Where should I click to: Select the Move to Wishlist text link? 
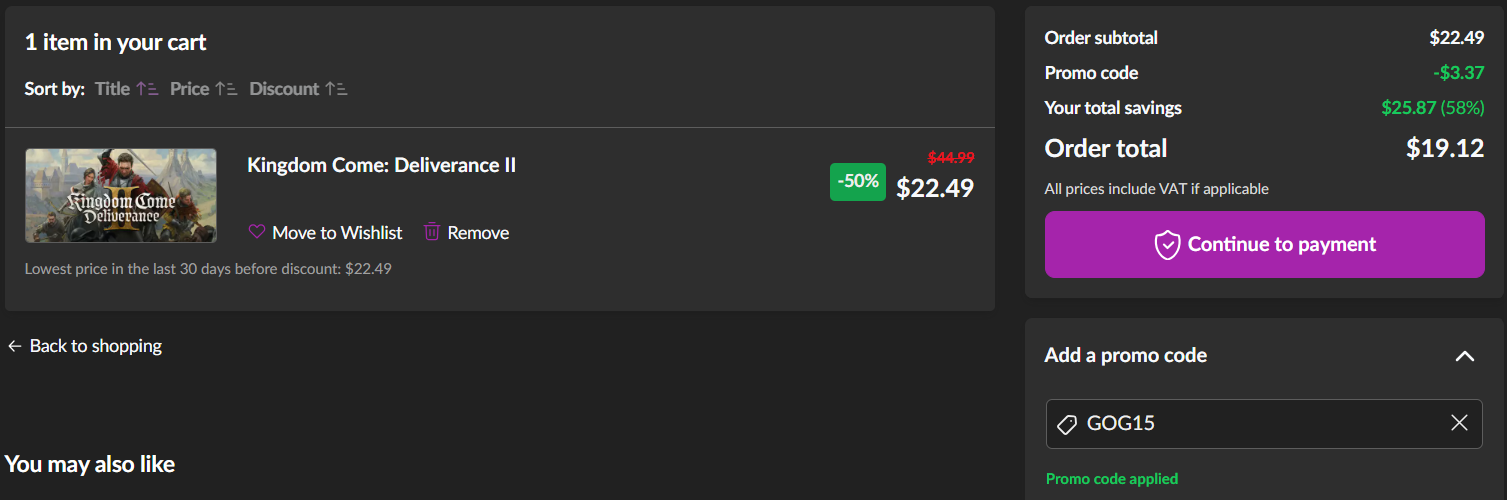pos(337,233)
